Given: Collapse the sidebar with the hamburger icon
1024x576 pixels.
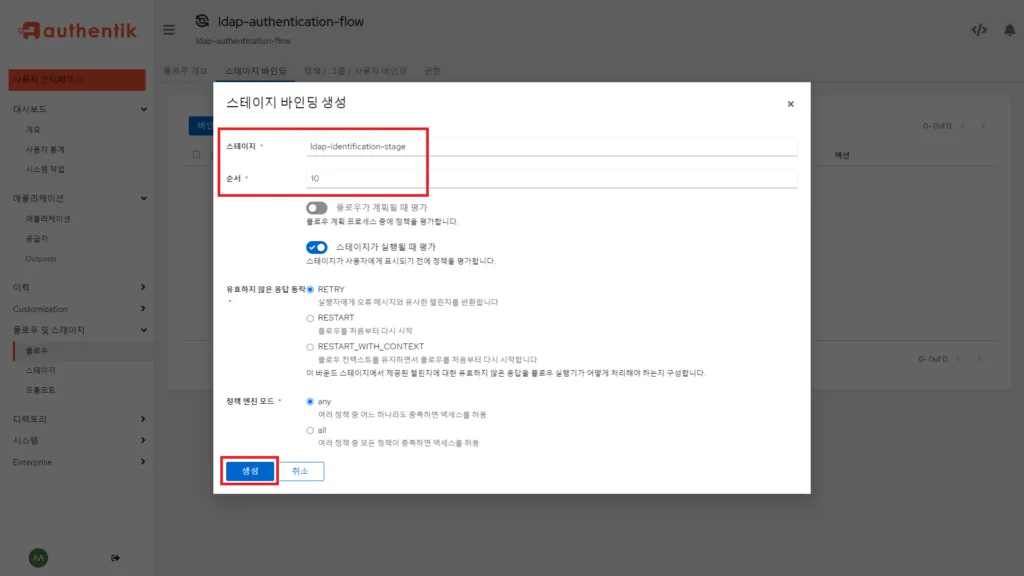Looking at the screenshot, I should (x=169, y=30).
